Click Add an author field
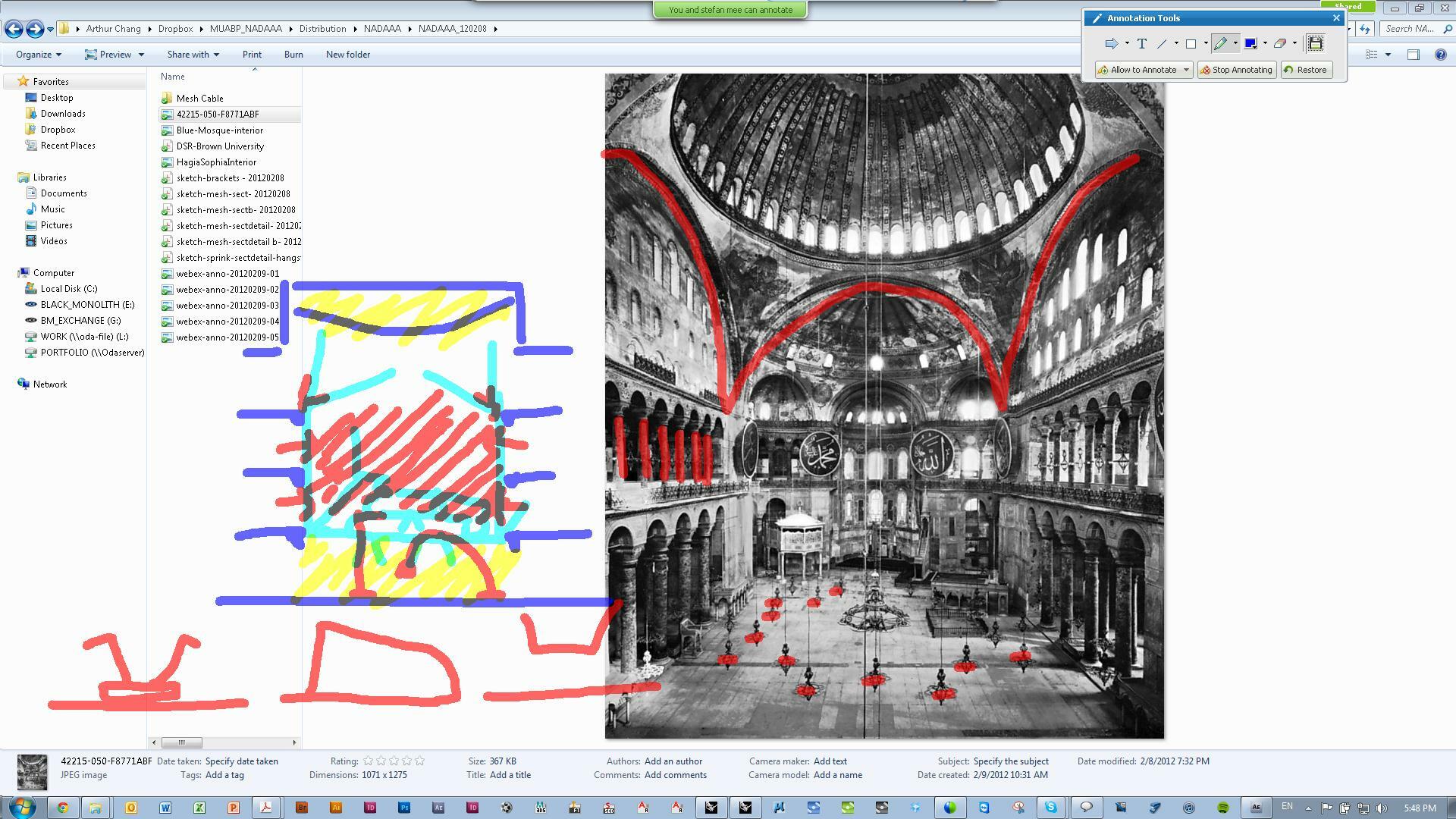This screenshot has height=819, width=1456. [x=673, y=761]
